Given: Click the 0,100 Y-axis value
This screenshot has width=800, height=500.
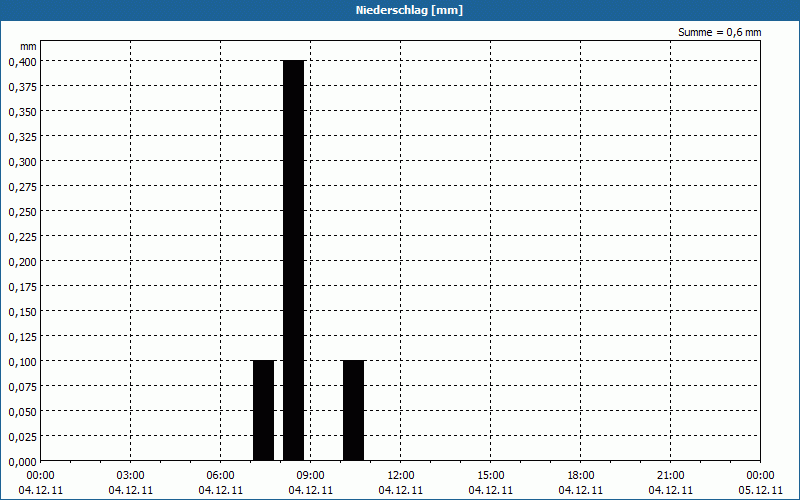Looking at the screenshot, I should coord(22,362).
